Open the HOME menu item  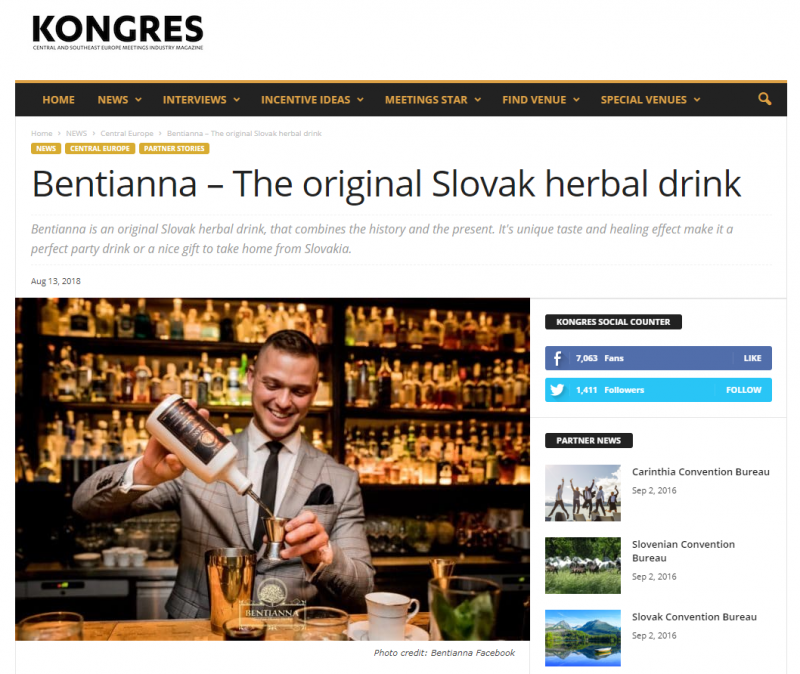pyautogui.click(x=59, y=100)
